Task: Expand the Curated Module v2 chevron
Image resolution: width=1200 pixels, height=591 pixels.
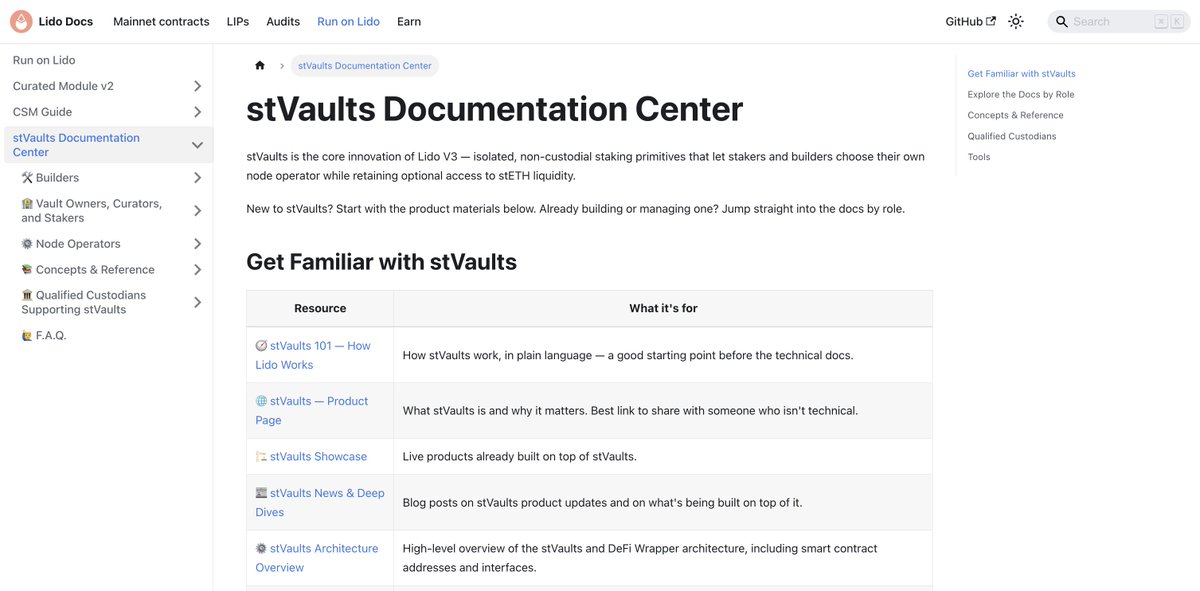Action: (197, 86)
